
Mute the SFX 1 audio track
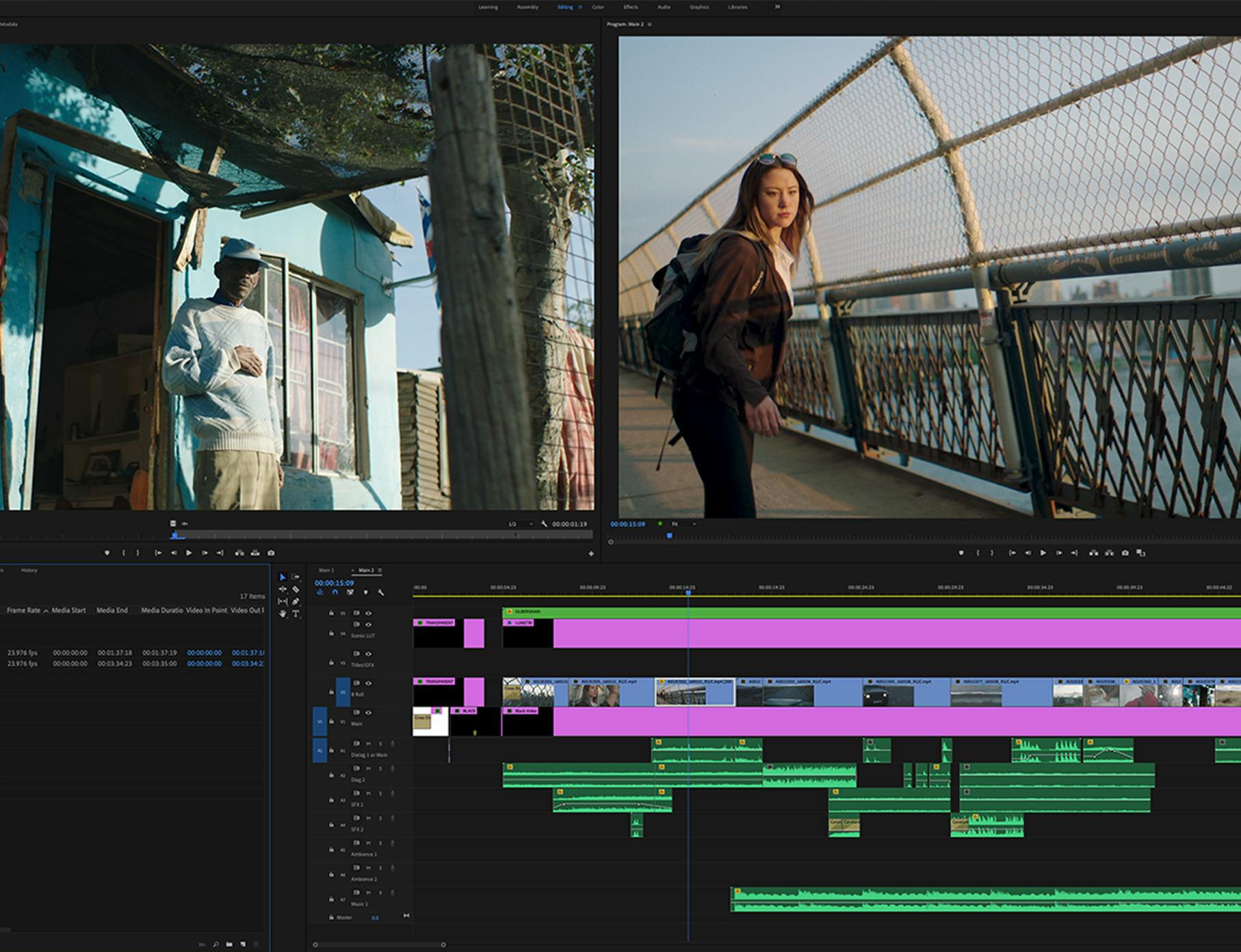tap(368, 793)
